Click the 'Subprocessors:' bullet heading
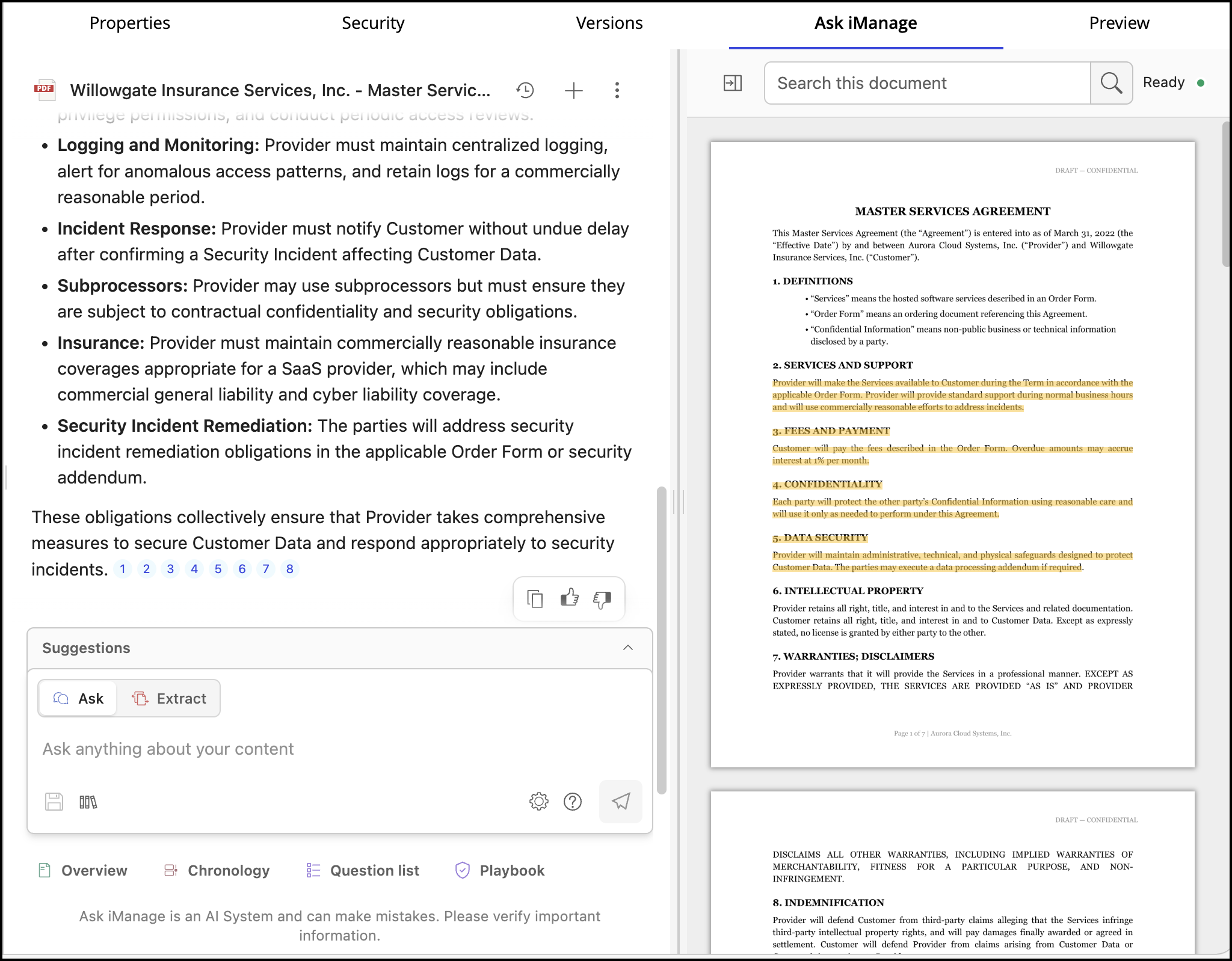Image resolution: width=1232 pixels, height=961 pixels. point(123,286)
